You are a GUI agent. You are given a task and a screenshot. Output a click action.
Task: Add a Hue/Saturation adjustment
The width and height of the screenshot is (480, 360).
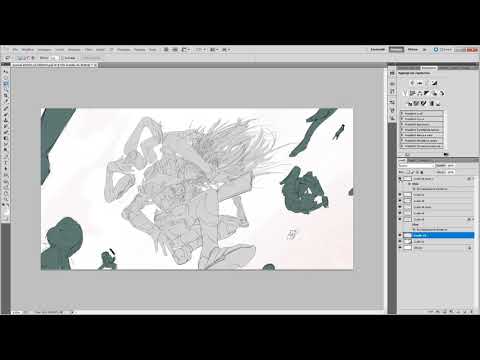tap(412, 93)
